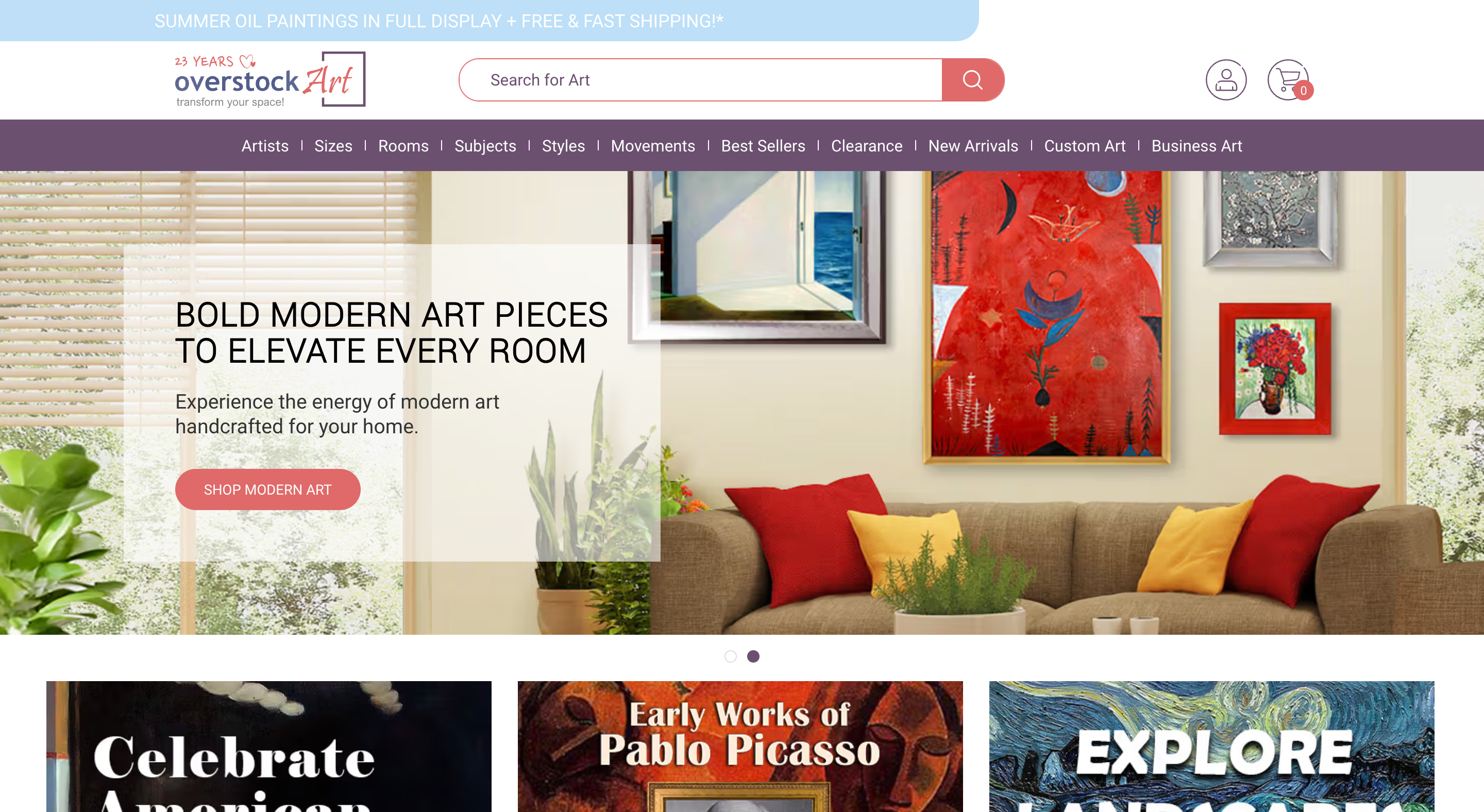Open the Celebrate American art tile
The image size is (1484, 812).
268,747
